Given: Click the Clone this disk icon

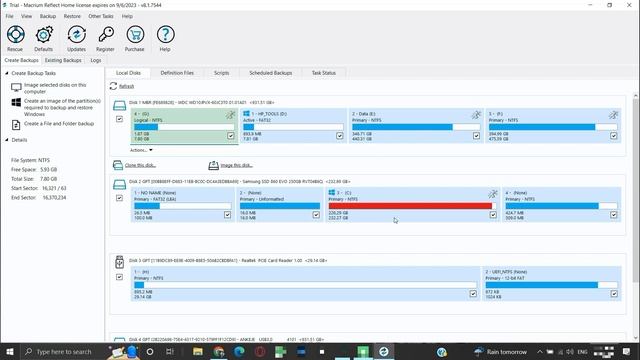Looking at the screenshot, I should [118, 165].
